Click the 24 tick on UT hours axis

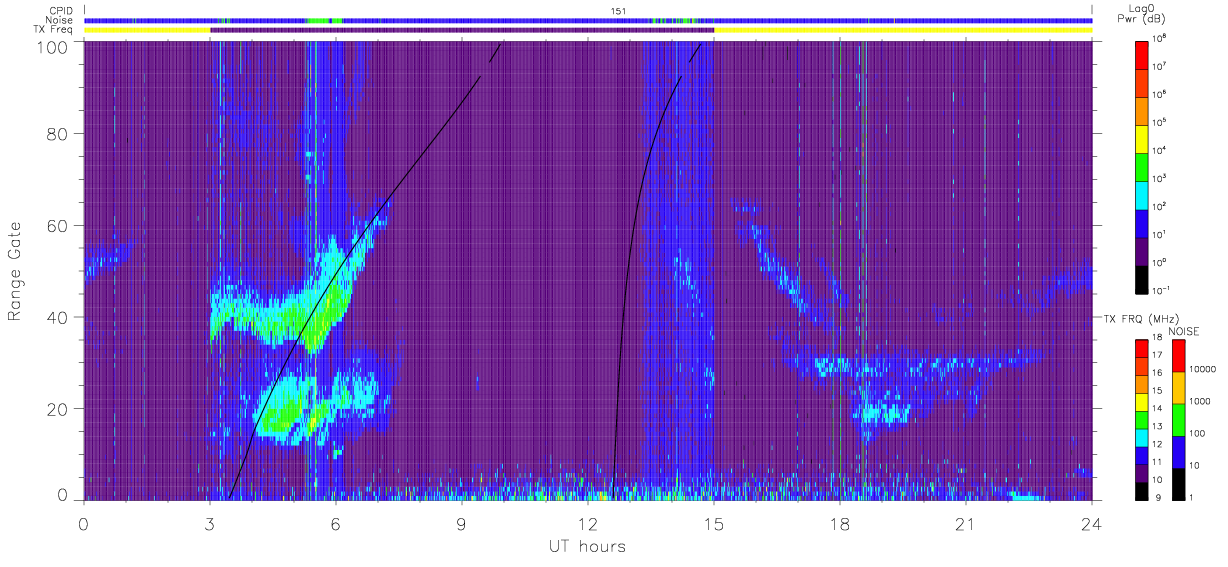(1092, 524)
